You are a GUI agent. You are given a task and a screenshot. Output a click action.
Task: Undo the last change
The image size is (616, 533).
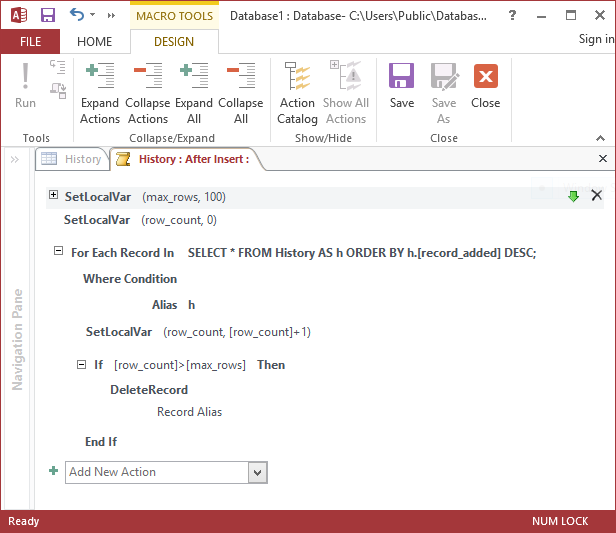click(77, 15)
